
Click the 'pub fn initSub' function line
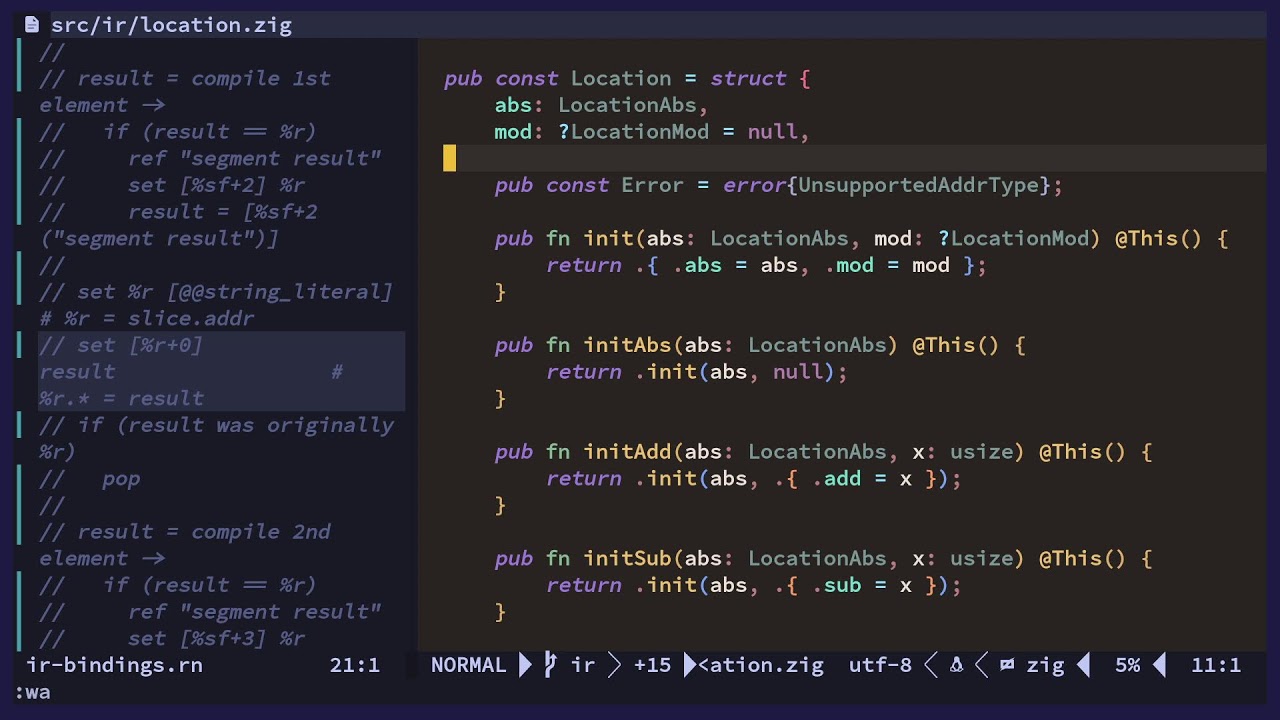coord(823,558)
